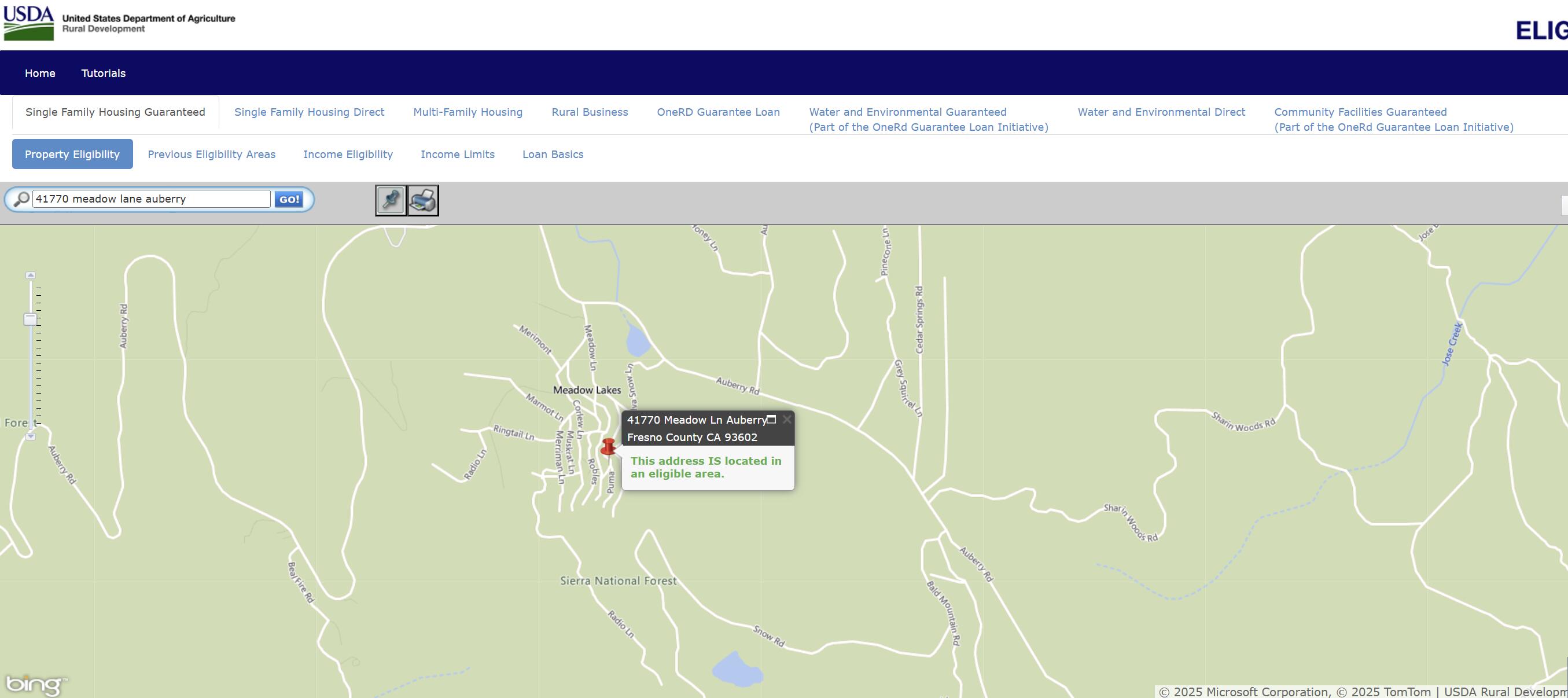Viewport: 1568px width, 698px height.
Task: Click the red pushpin map marker
Action: tap(608, 447)
